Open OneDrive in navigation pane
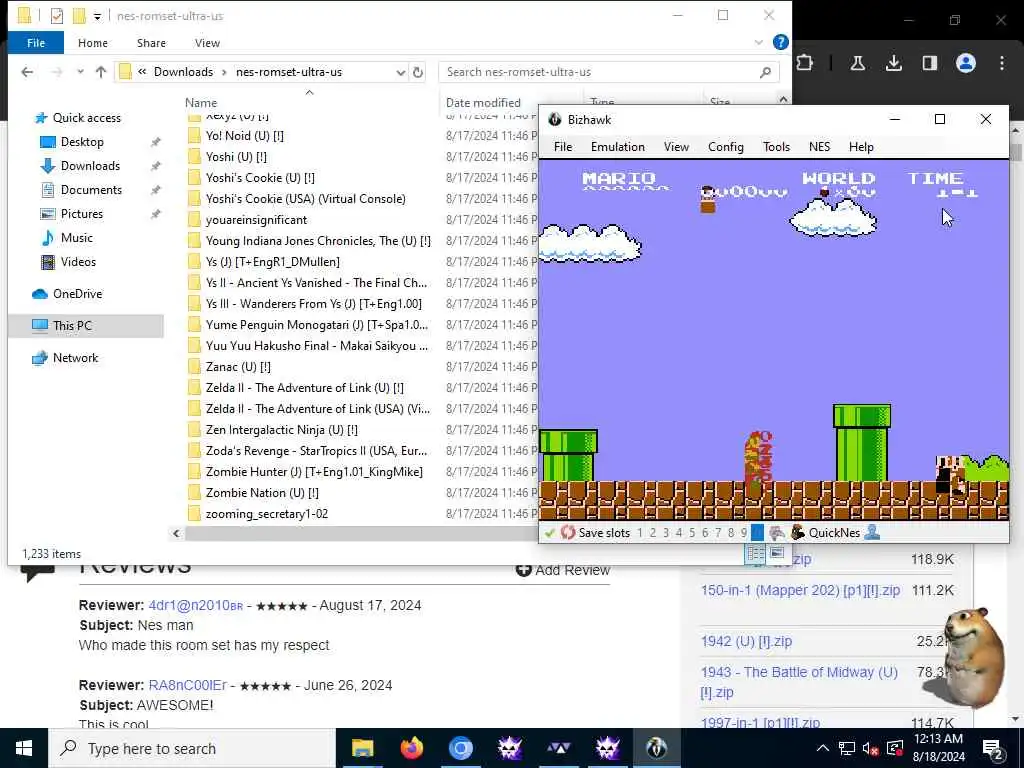The width and height of the screenshot is (1024, 768). (77, 294)
